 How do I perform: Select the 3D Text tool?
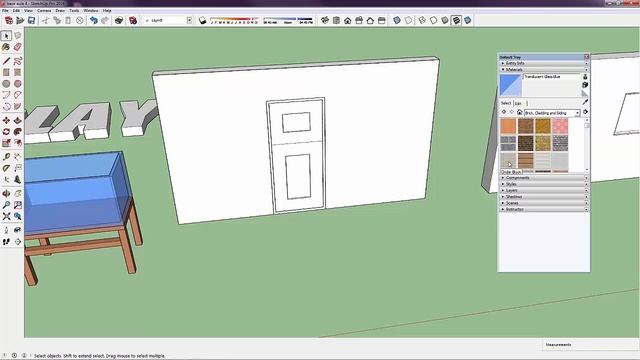click(18, 180)
